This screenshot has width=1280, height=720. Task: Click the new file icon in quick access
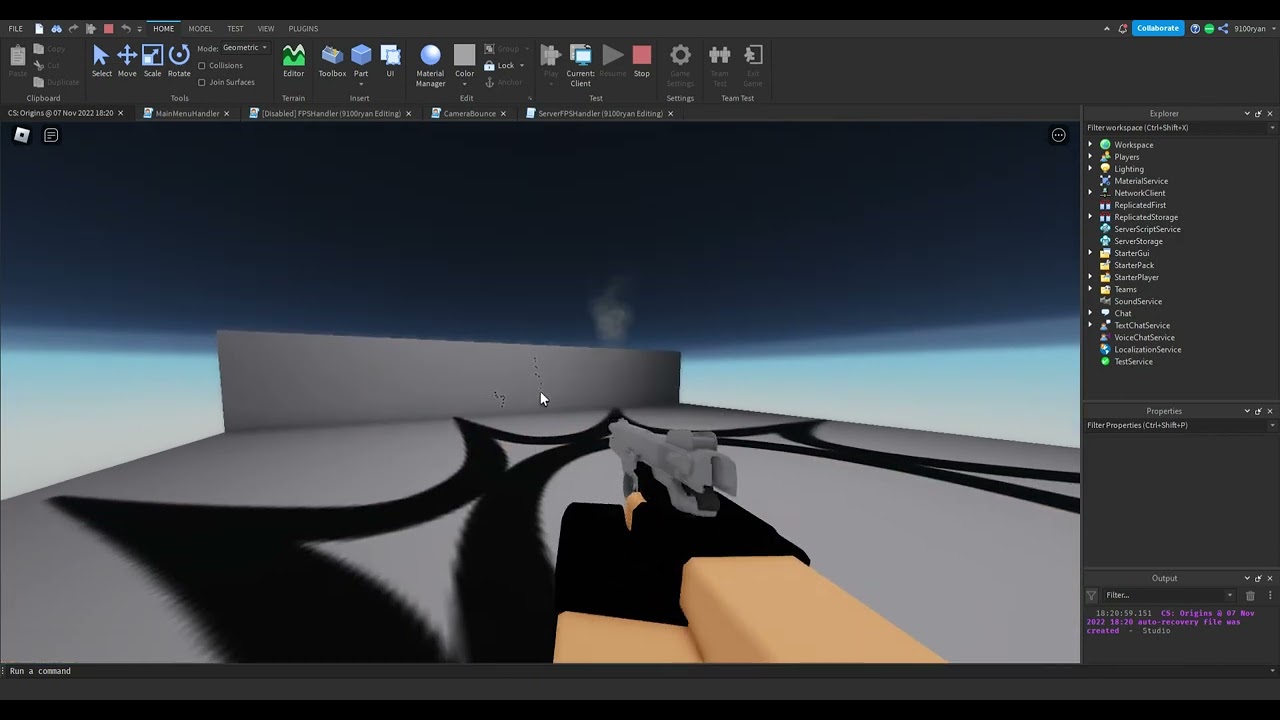click(39, 29)
